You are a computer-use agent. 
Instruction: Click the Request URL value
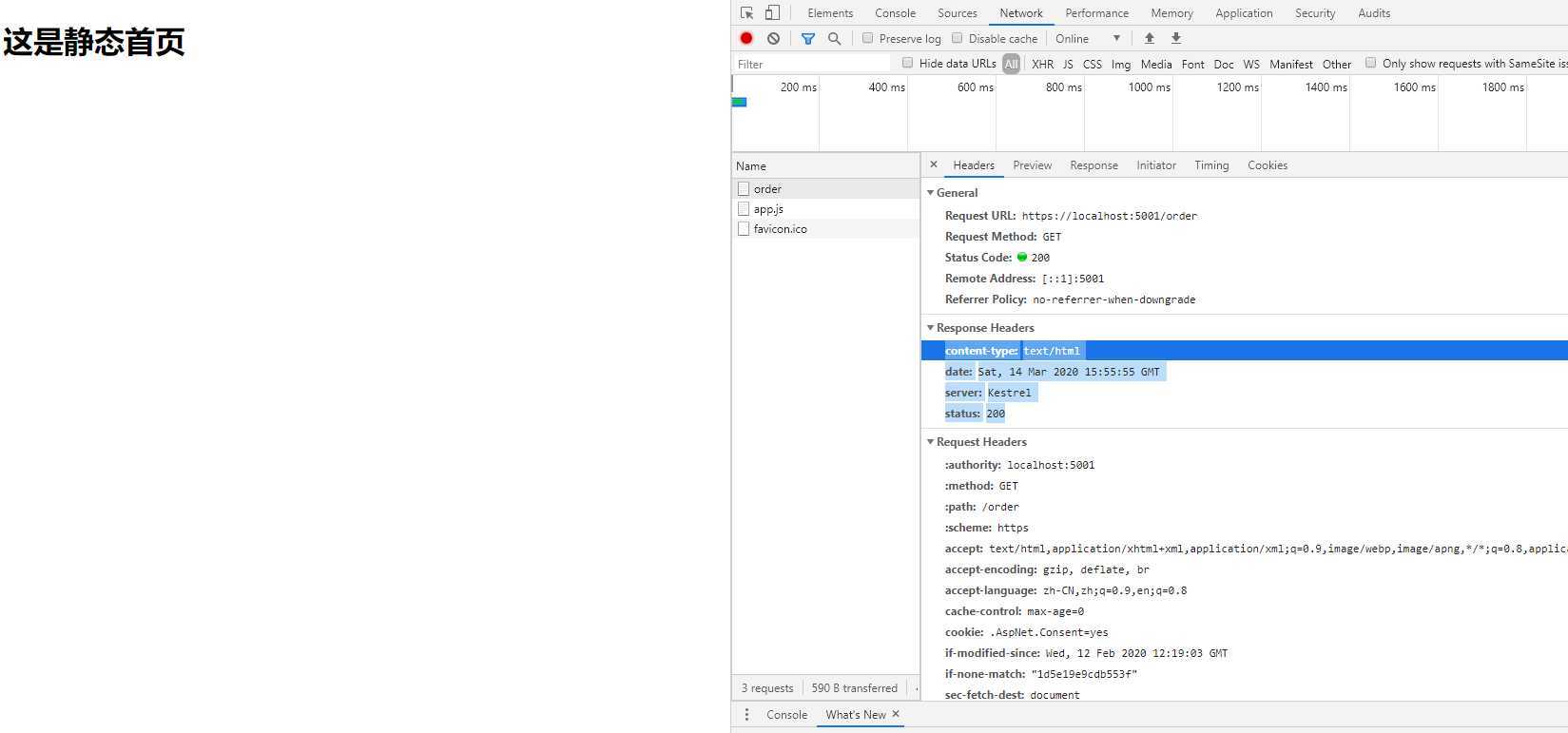(1109, 216)
